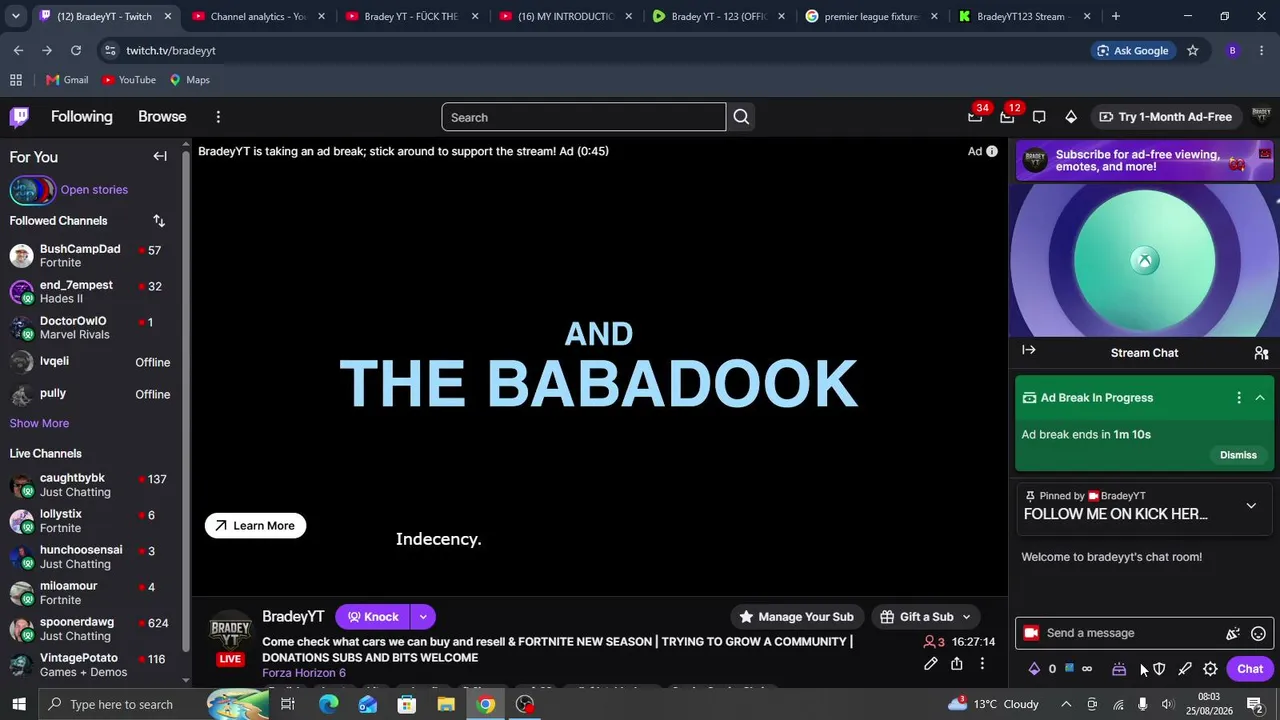Image resolution: width=1280 pixels, height=720 pixels.
Task: Open end_7empest channel in sidebar
Action: (x=92, y=292)
